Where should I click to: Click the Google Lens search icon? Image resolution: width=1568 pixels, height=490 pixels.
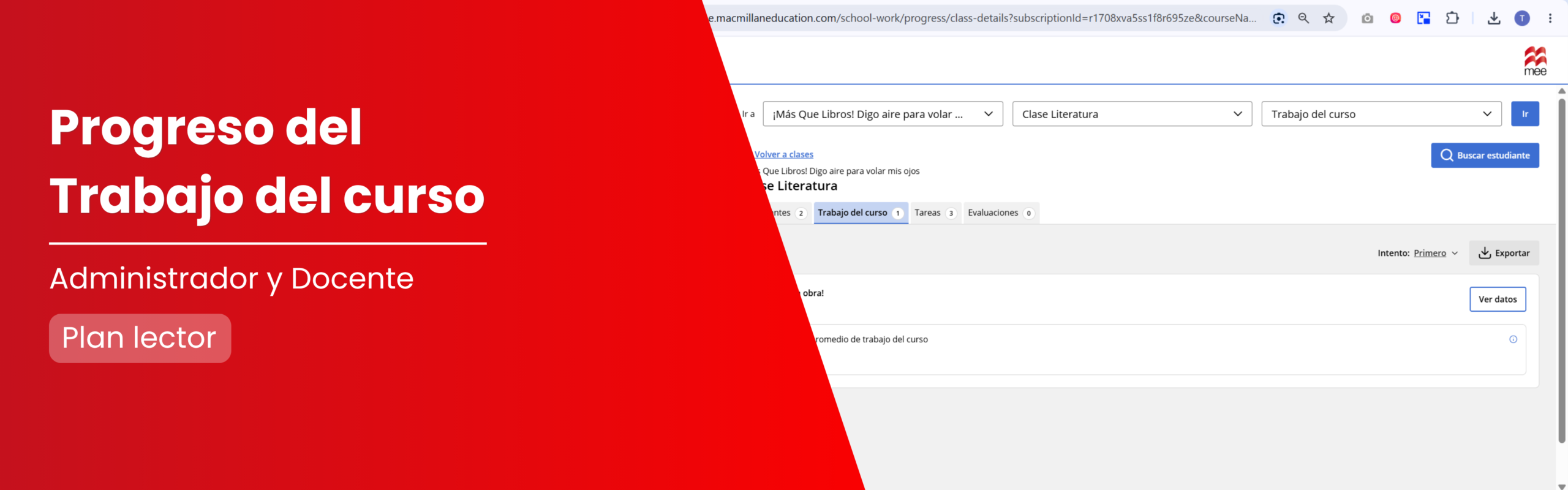1279,18
